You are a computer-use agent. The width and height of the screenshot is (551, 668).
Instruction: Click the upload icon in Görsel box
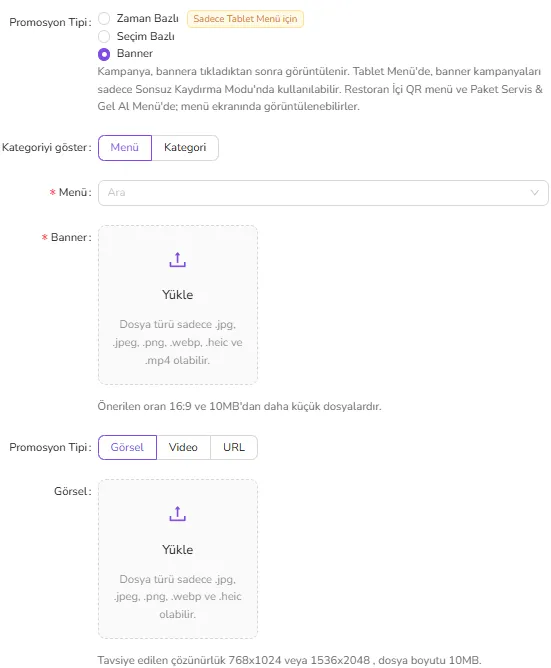(x=177, y=514)
